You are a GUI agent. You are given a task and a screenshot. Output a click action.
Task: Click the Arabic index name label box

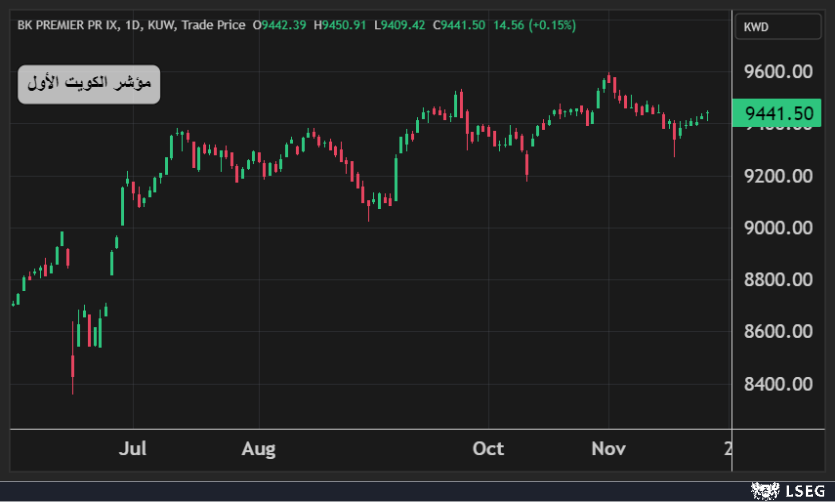pos(89,85)
